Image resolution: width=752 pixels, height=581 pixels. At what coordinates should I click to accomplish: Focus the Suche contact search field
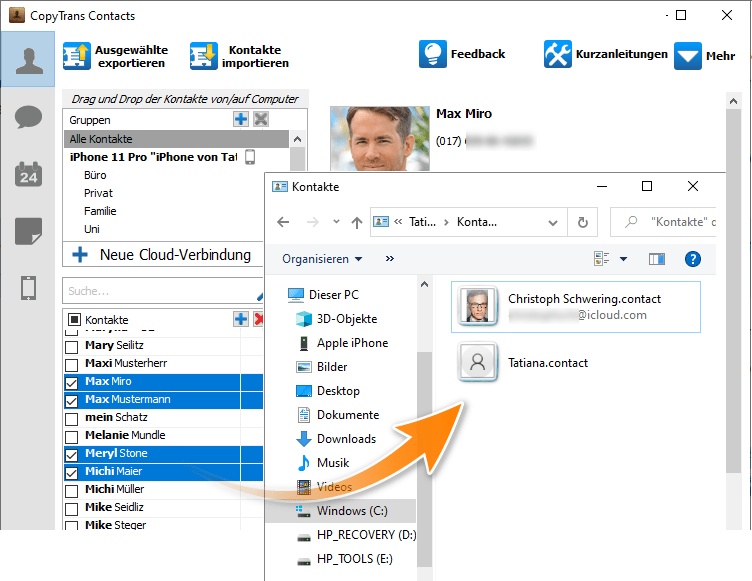[x=162, y=291]
